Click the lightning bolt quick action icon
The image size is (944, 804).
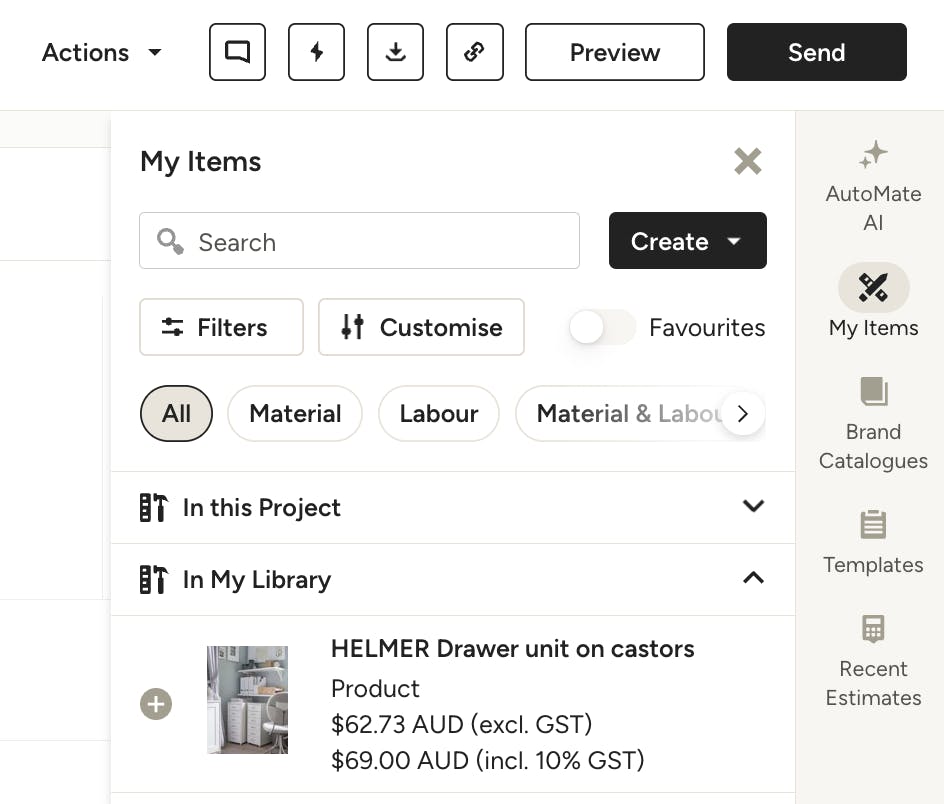316,52
